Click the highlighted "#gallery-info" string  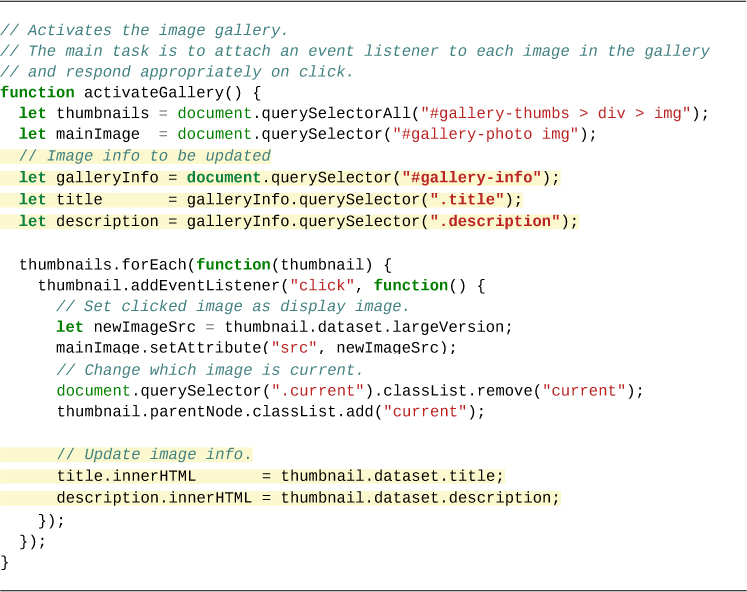click(471, 178)
